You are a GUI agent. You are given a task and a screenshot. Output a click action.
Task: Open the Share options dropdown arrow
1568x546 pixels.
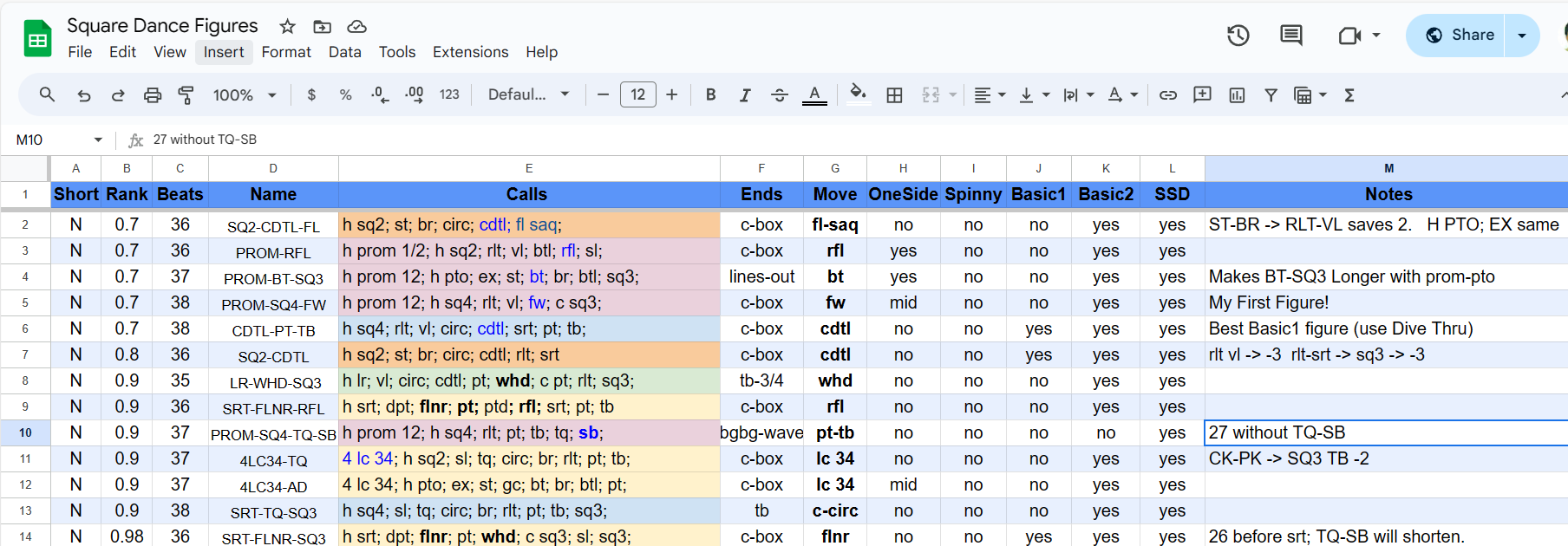point(1522,36)
